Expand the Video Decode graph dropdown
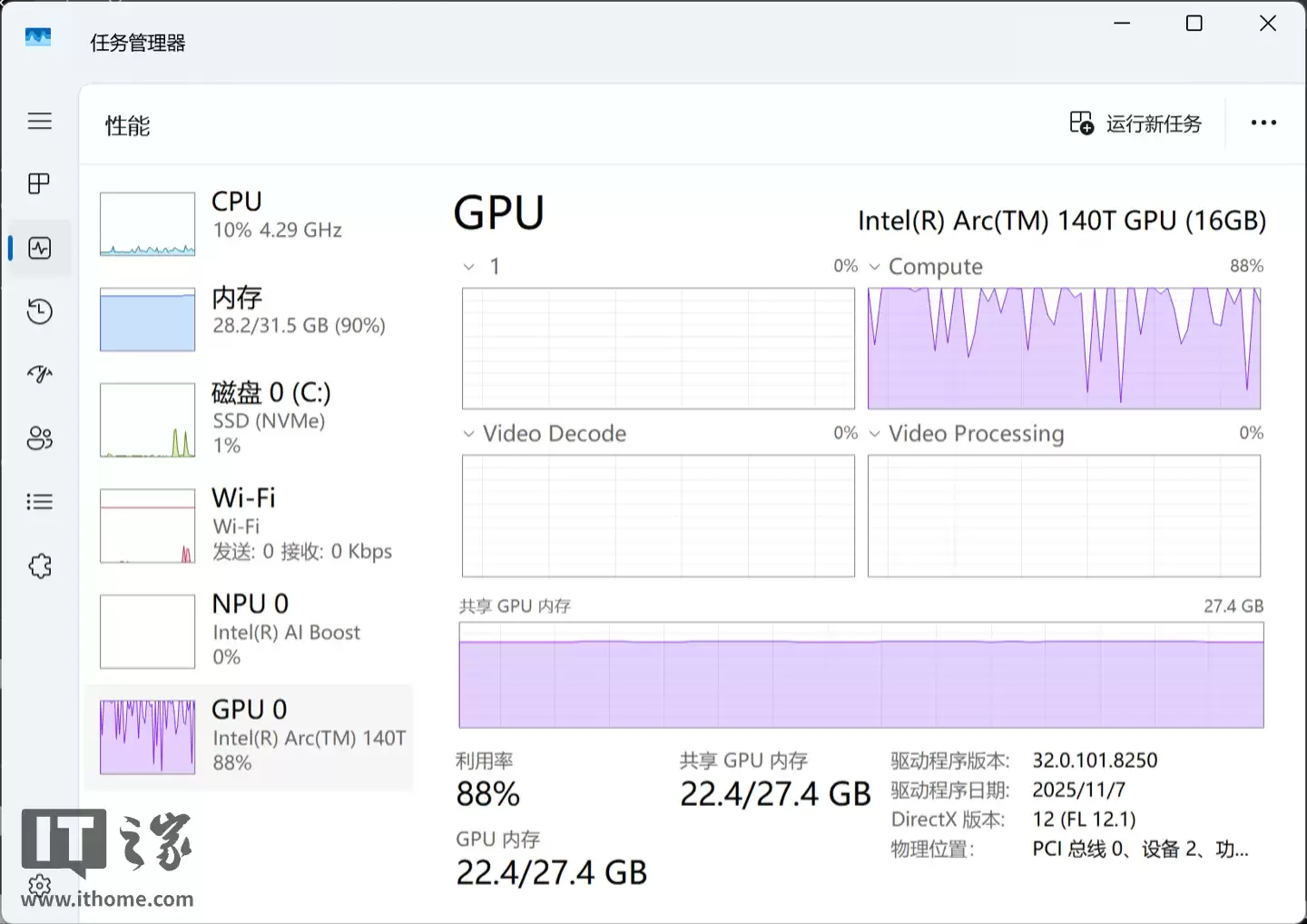Screen dimensions: 1307x924 [468, 434]
